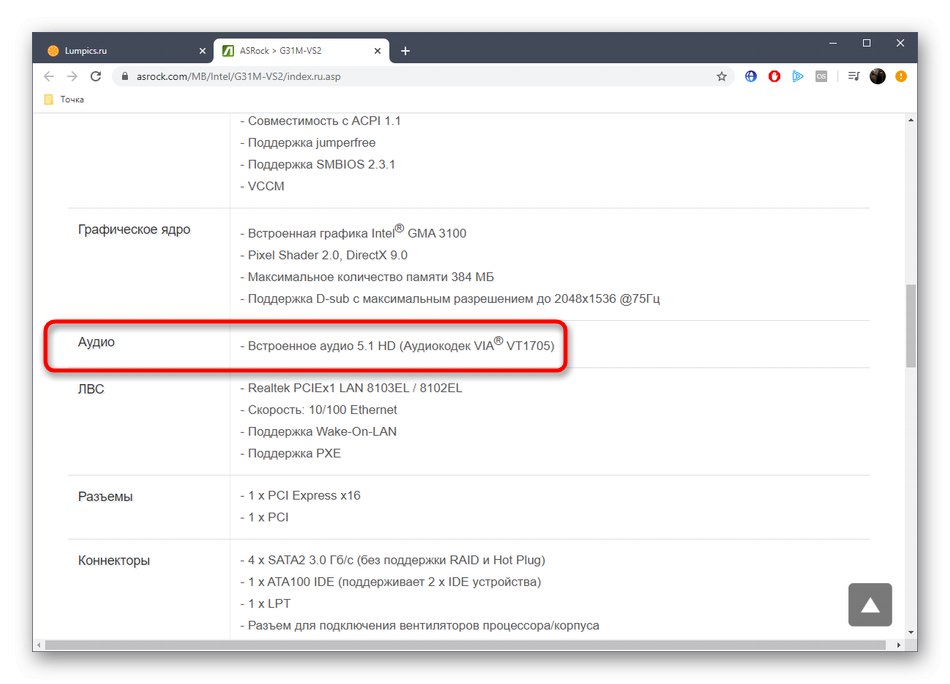
Task: Maximize the browser window
Action: click(x=866, y=44)
